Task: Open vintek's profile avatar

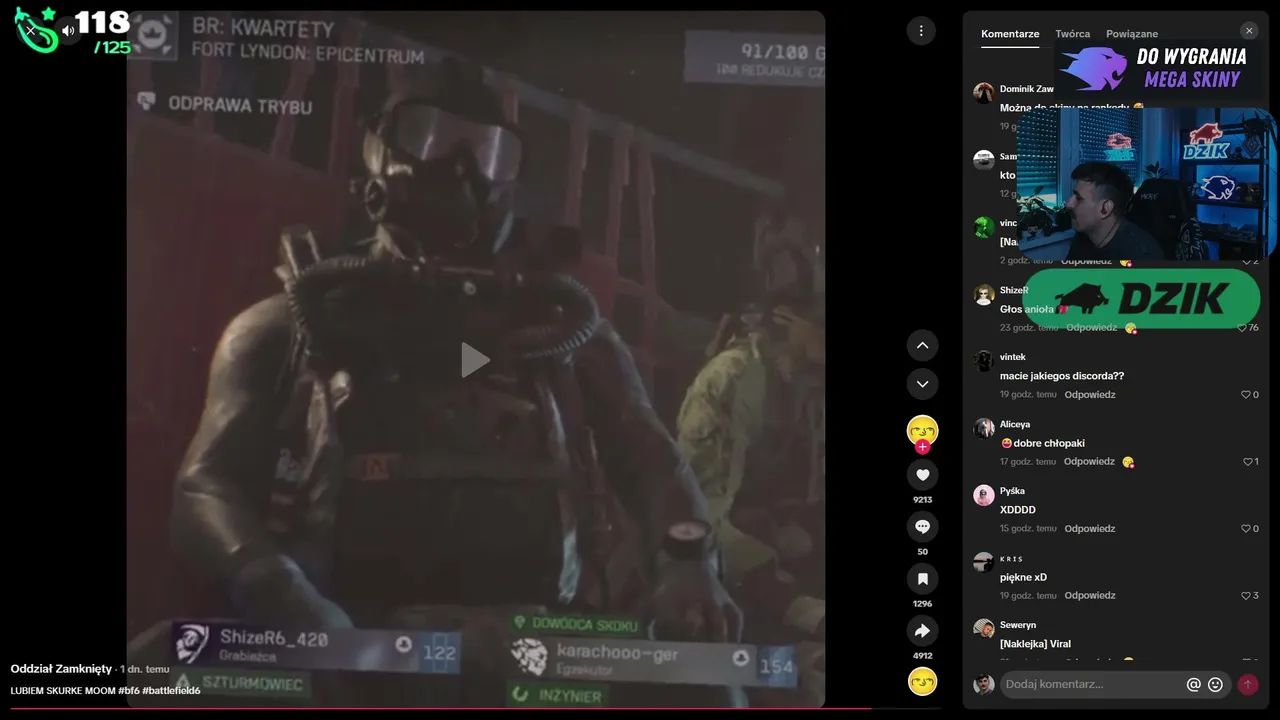Action: point(984,361)
